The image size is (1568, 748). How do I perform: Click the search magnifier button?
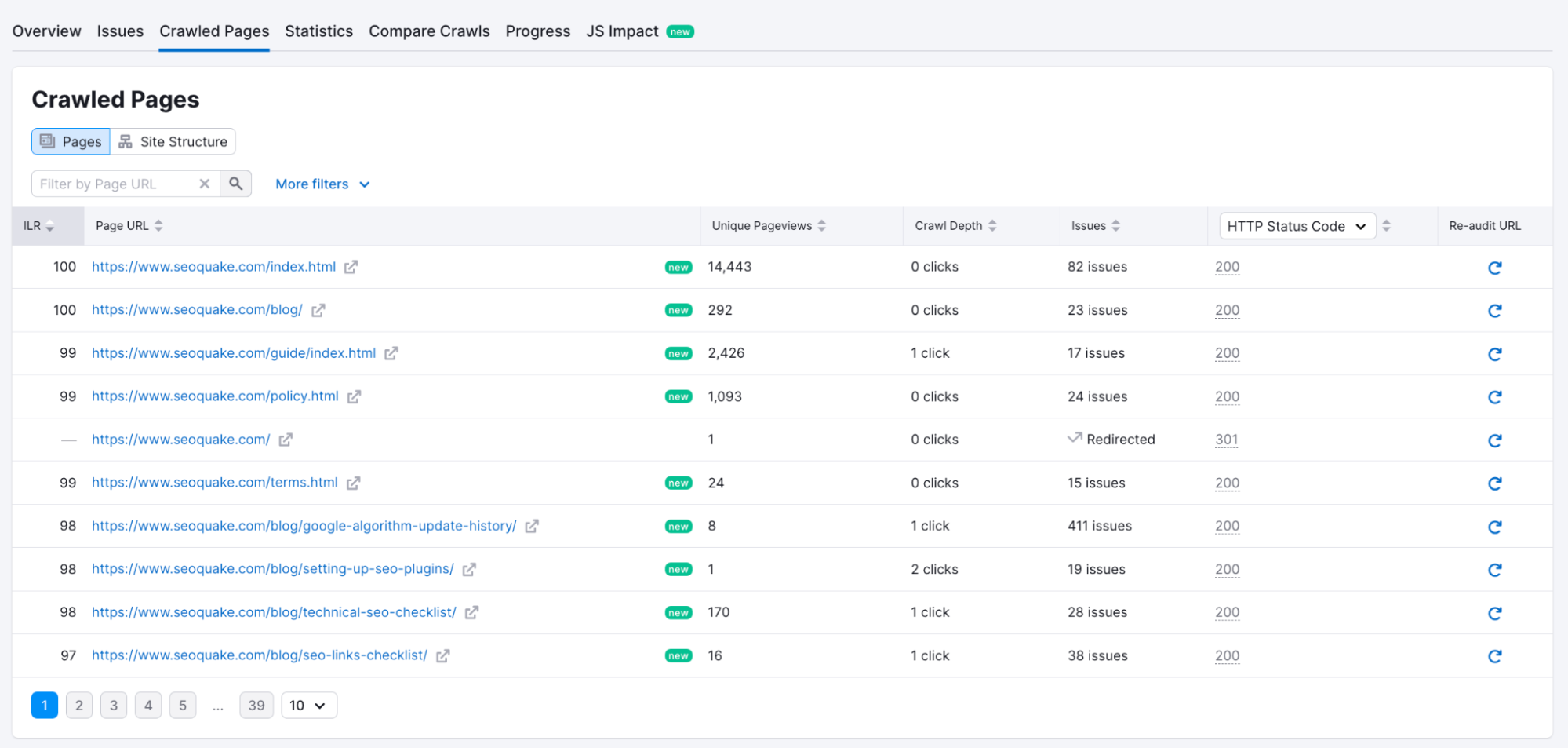click(235, 184)
